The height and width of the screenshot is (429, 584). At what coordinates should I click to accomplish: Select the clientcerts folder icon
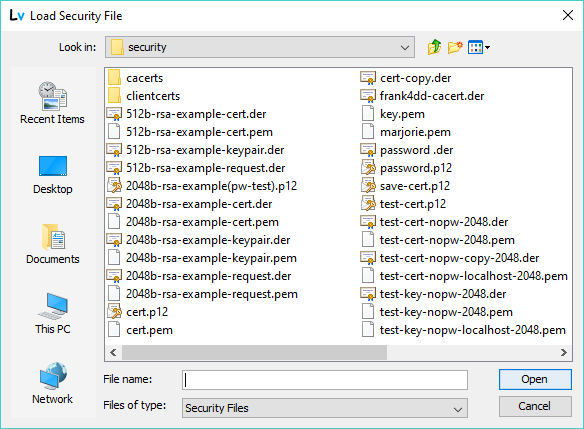[114, 96]
